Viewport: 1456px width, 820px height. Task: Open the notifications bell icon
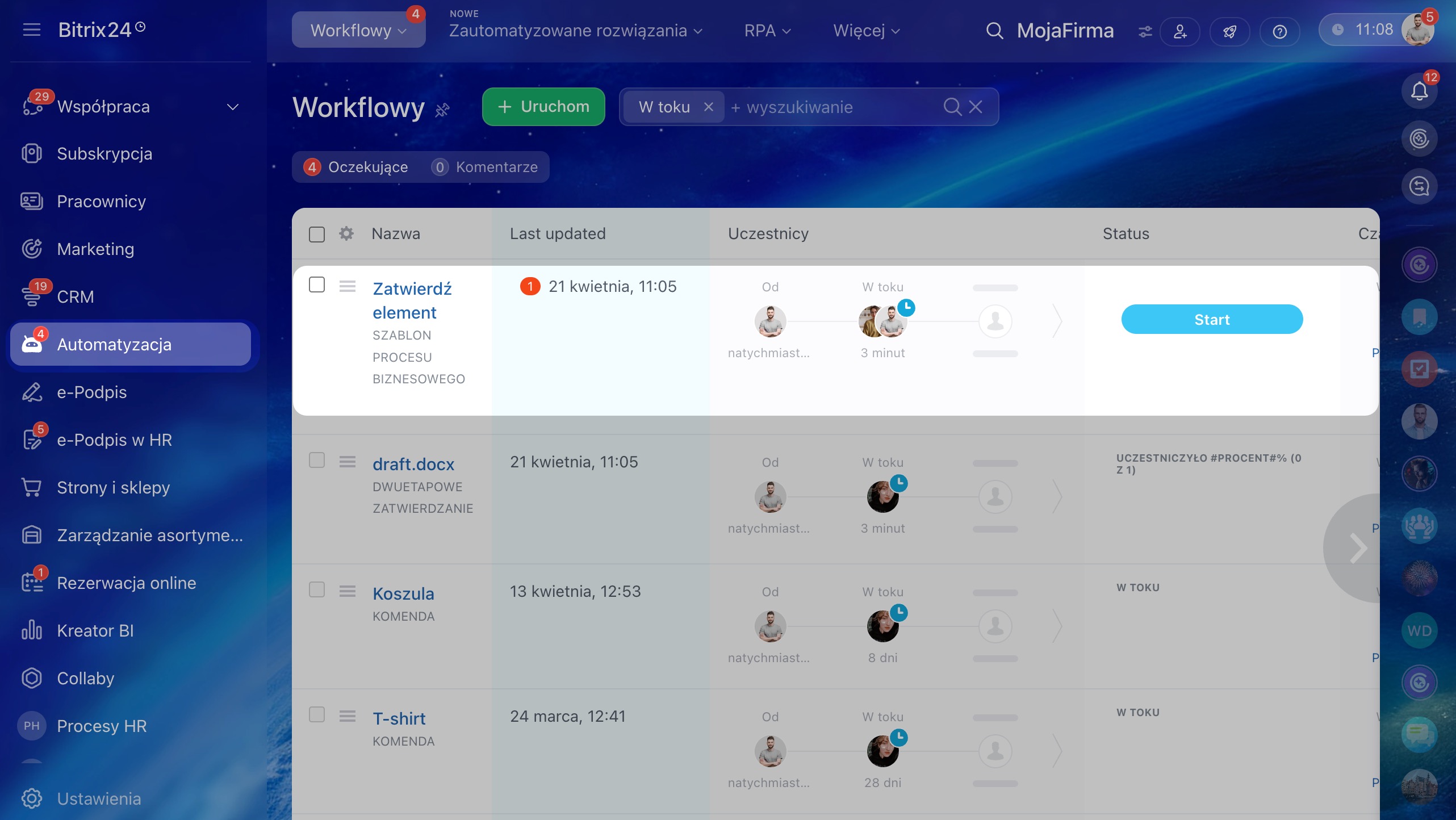(x=1419, y=90)
